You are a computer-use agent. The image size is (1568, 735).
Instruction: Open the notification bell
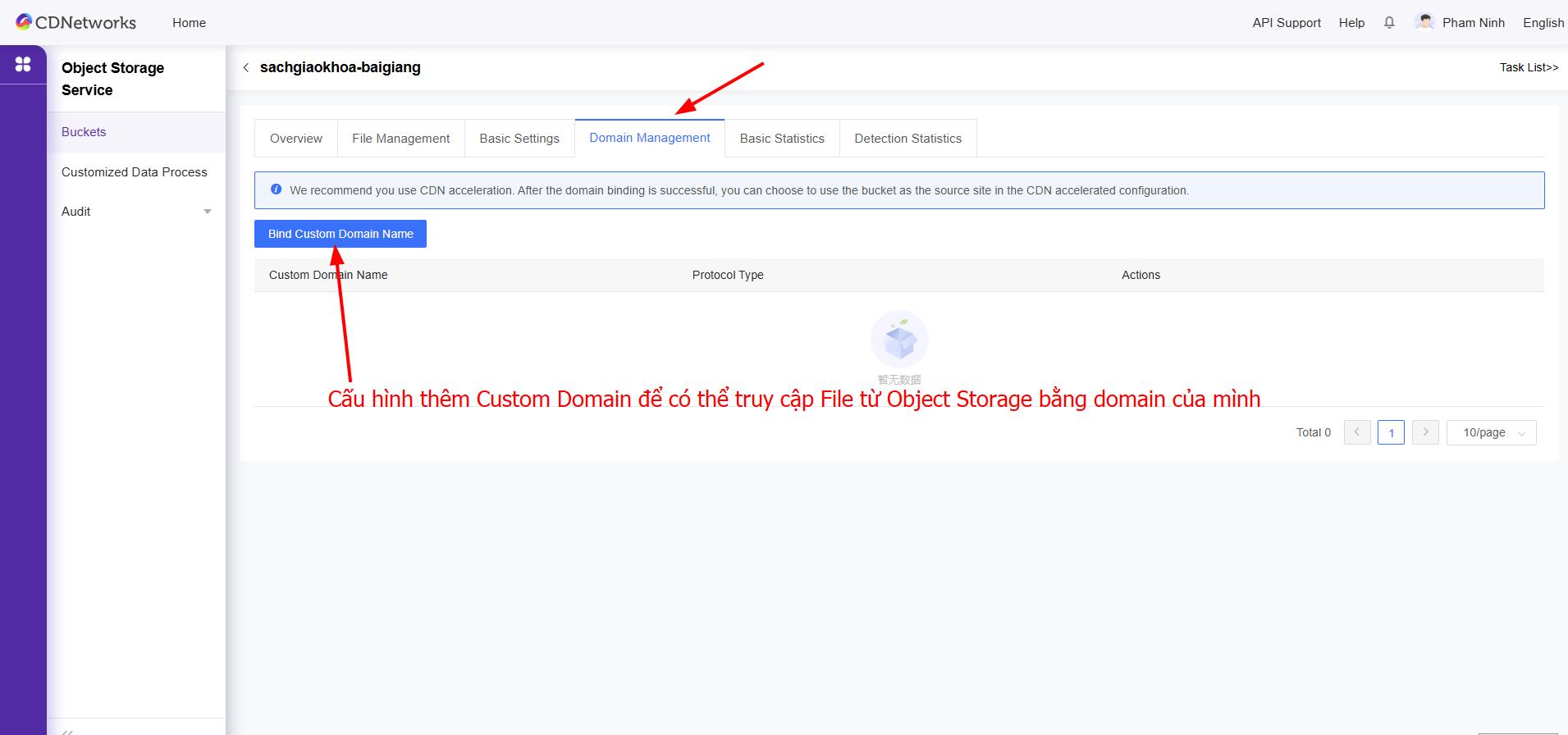(x=1389, y=23)
